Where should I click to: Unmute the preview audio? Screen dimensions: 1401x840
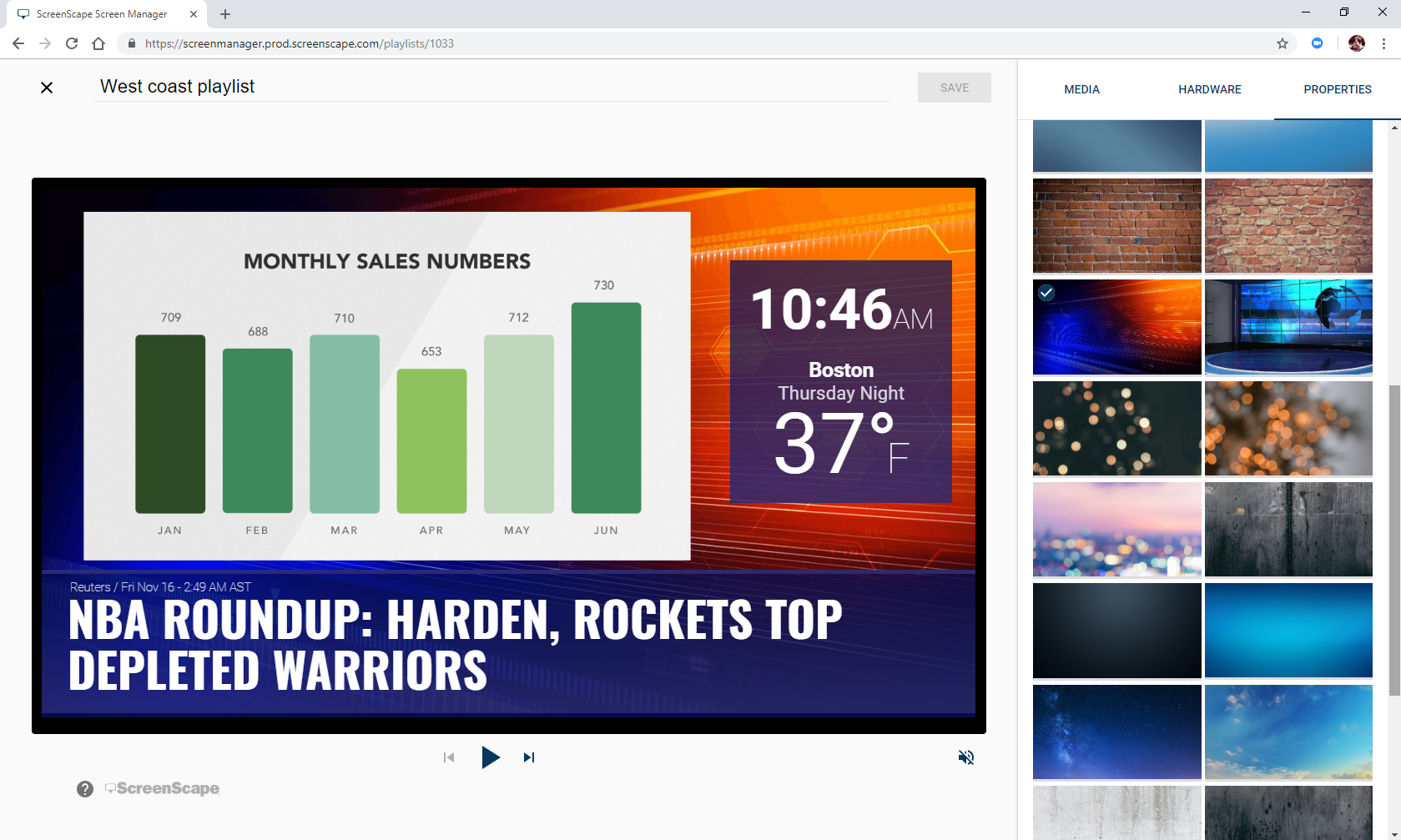[x=966, y=757]
